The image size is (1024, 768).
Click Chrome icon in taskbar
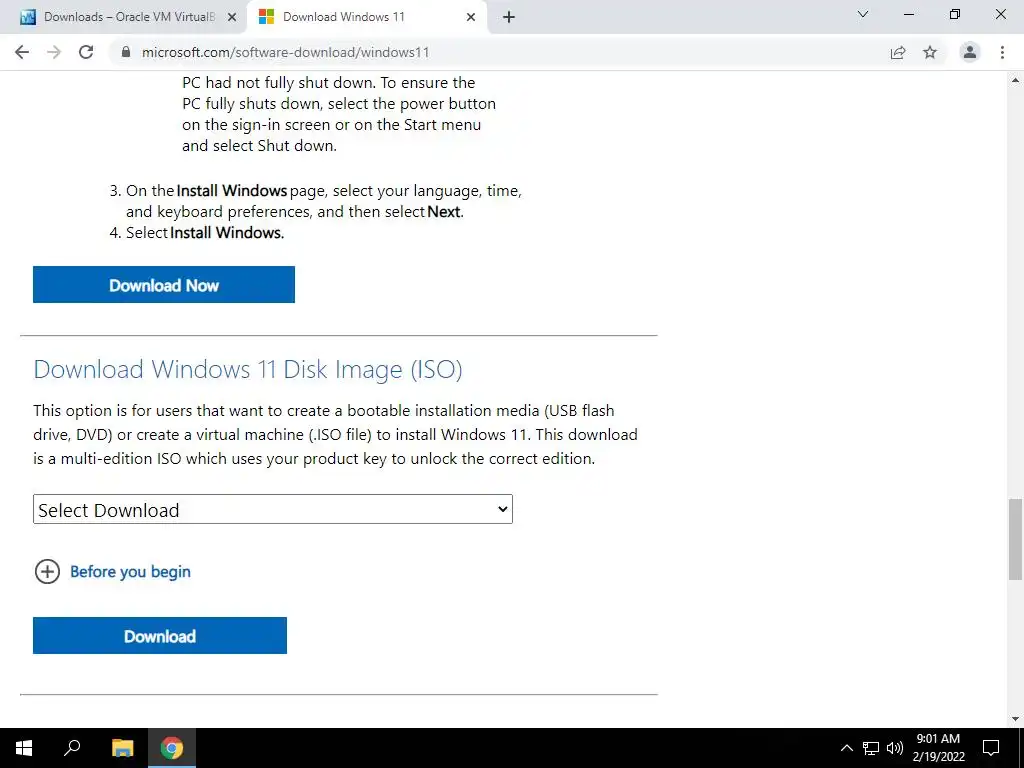[x=172, y=748]
